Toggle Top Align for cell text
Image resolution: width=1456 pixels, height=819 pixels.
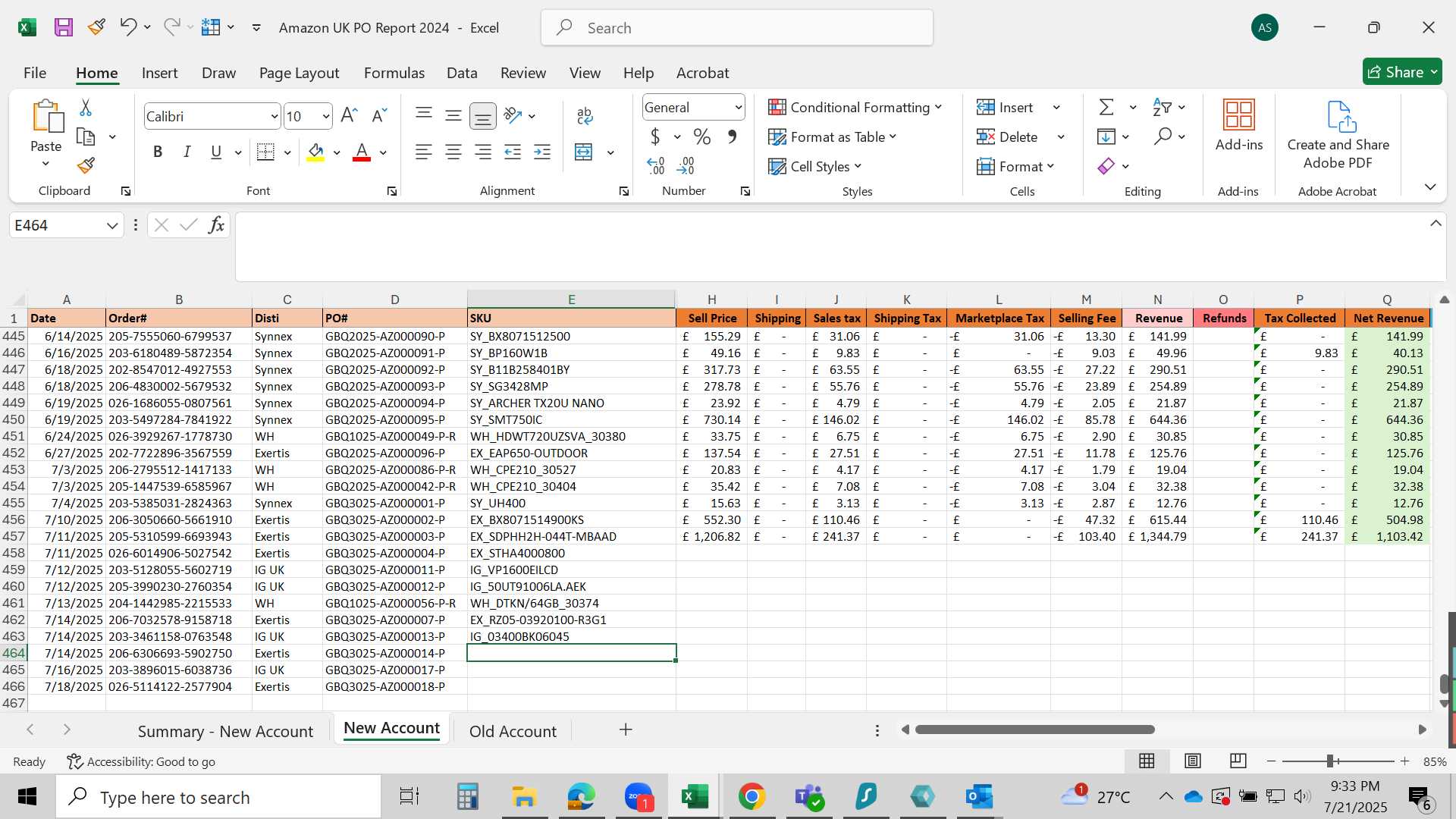pyautogui.click(x=424, y=115)
